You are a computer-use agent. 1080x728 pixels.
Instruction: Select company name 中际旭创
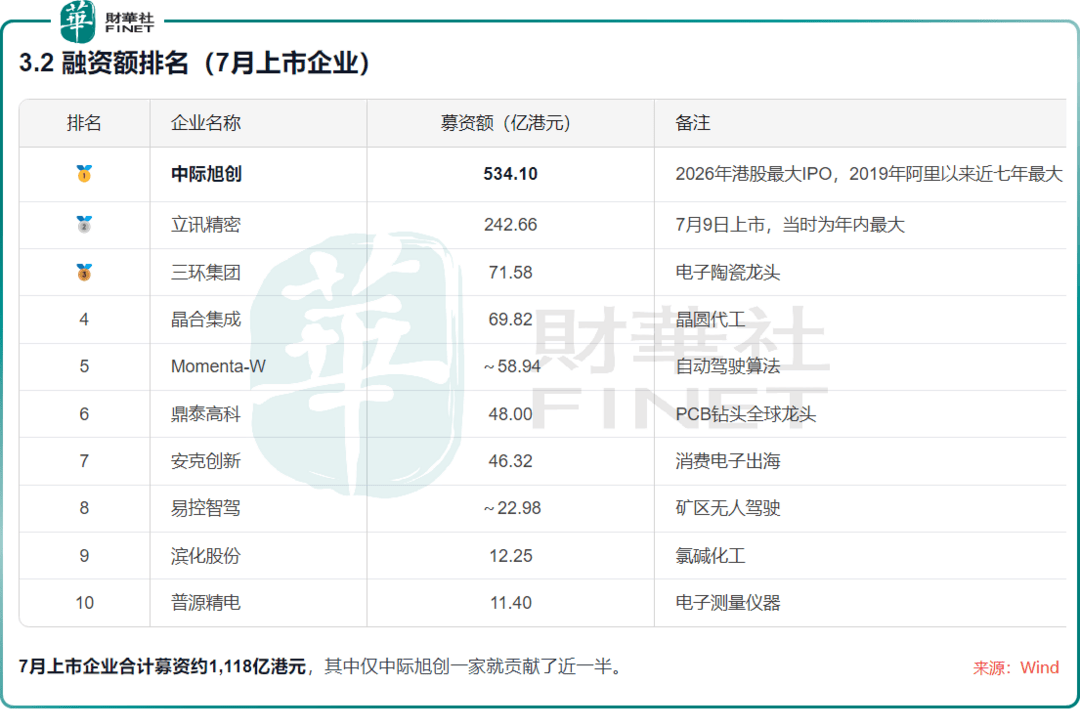tap(206, 174)
